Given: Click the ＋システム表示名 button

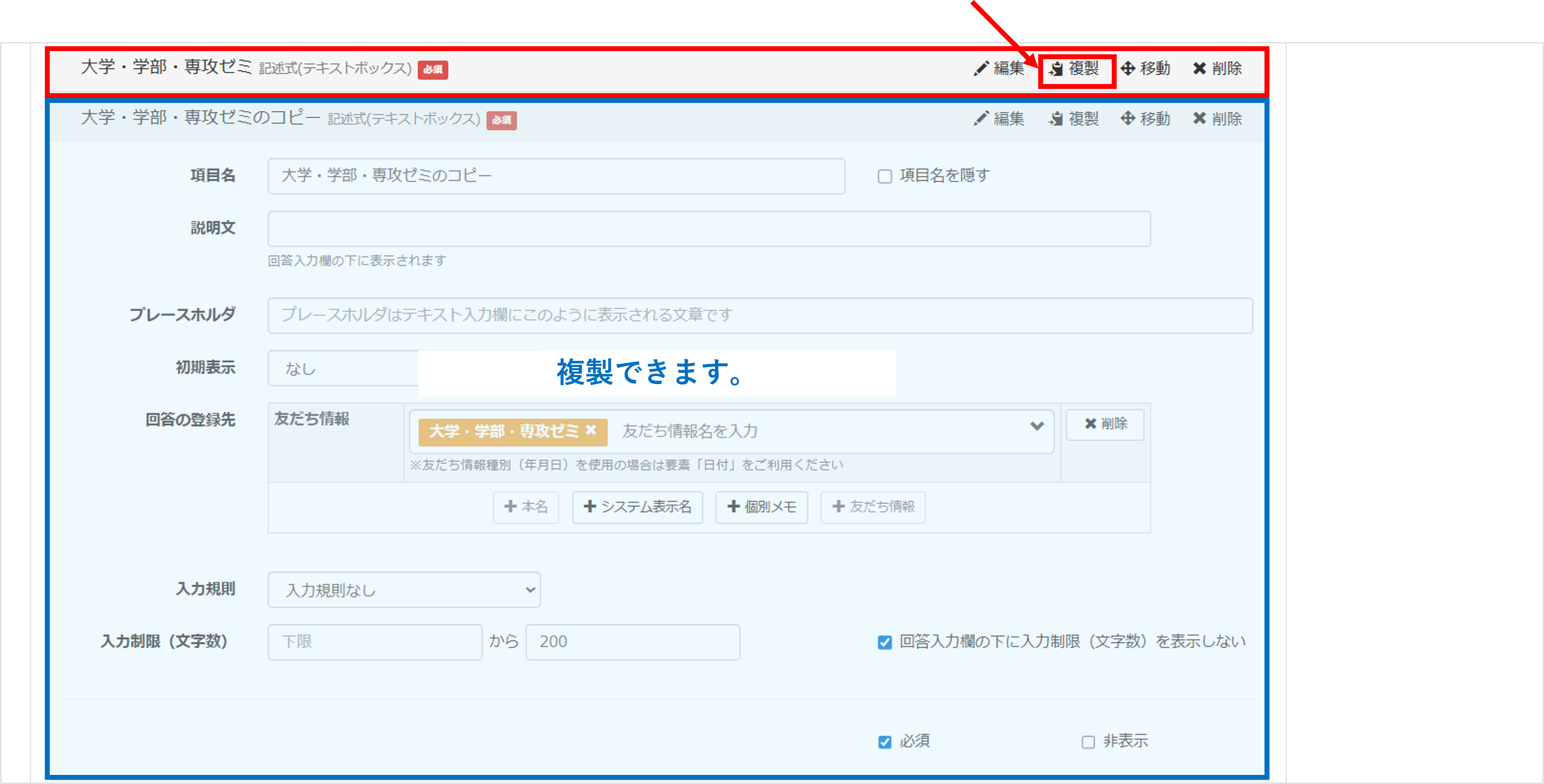Looking at the screenshot, I should [637, 507].
